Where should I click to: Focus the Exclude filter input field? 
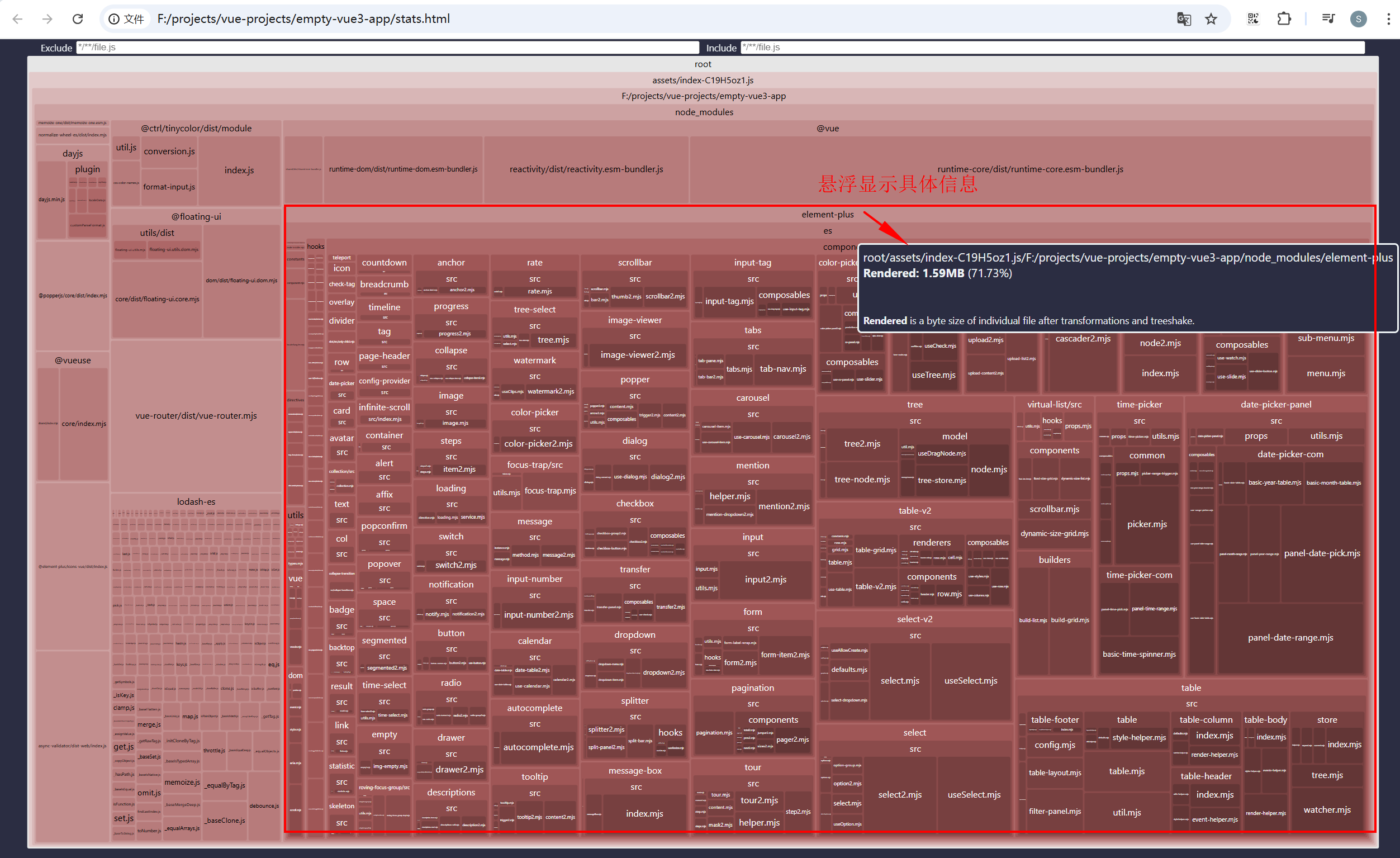pyautogui.click(x=387, y=47)
